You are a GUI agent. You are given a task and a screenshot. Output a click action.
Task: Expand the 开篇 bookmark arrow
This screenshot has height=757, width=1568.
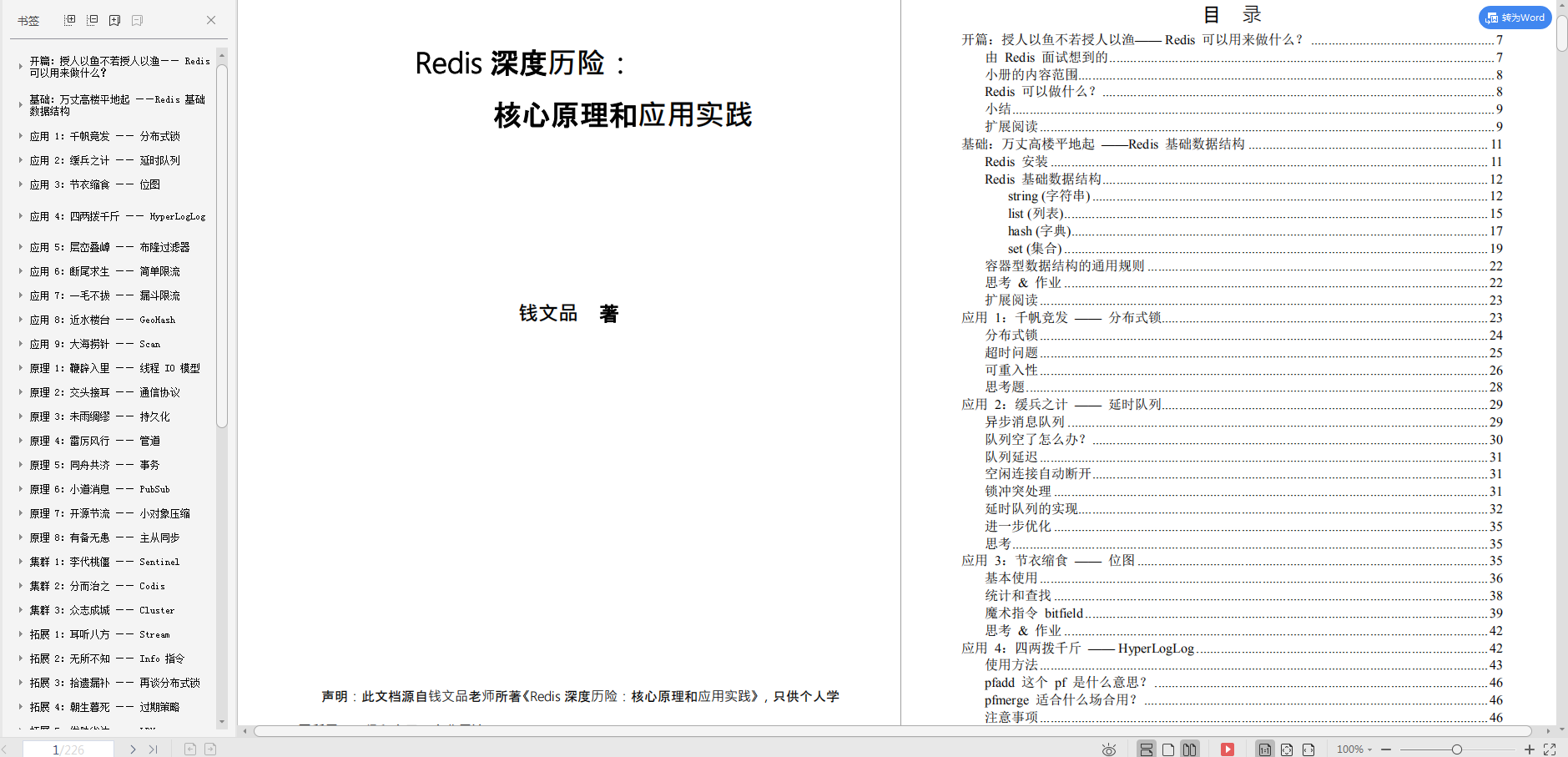pyautogui.click(x=20, y=67)
